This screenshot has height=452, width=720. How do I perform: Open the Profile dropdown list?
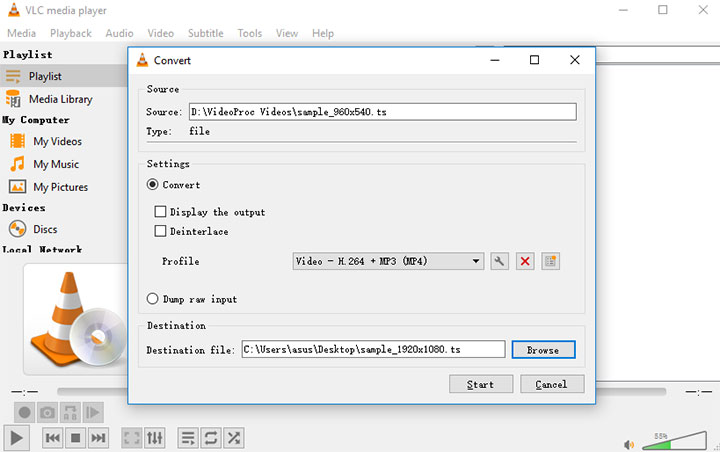point(388,261)
